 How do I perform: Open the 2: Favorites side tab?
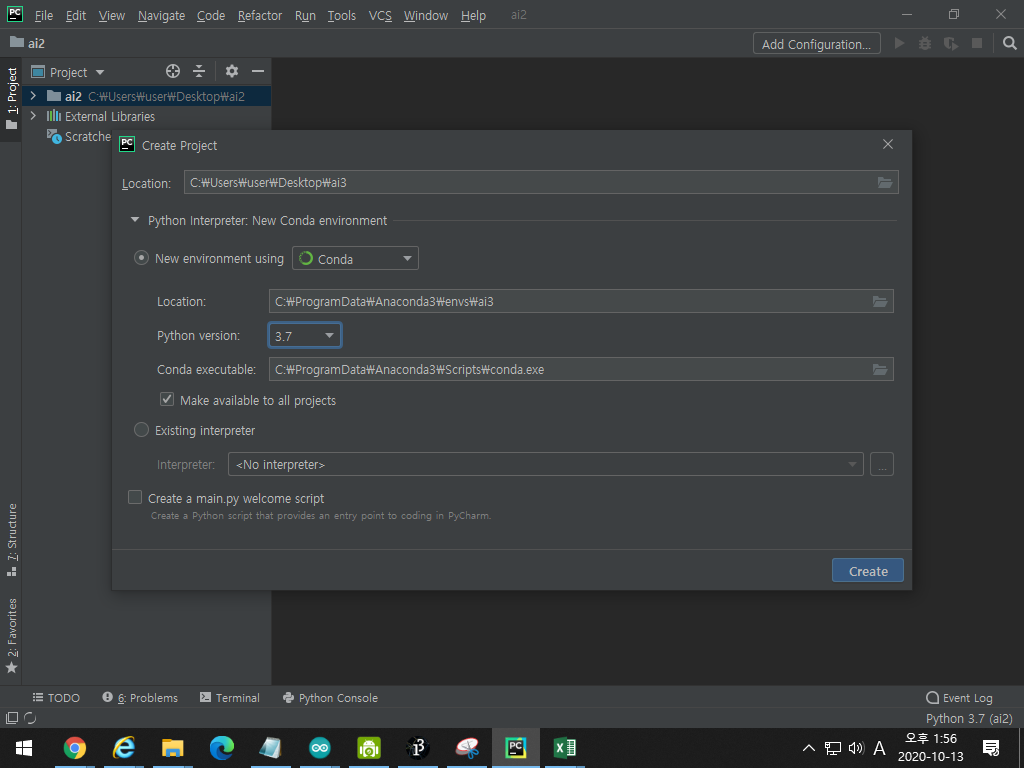point(12,635)
